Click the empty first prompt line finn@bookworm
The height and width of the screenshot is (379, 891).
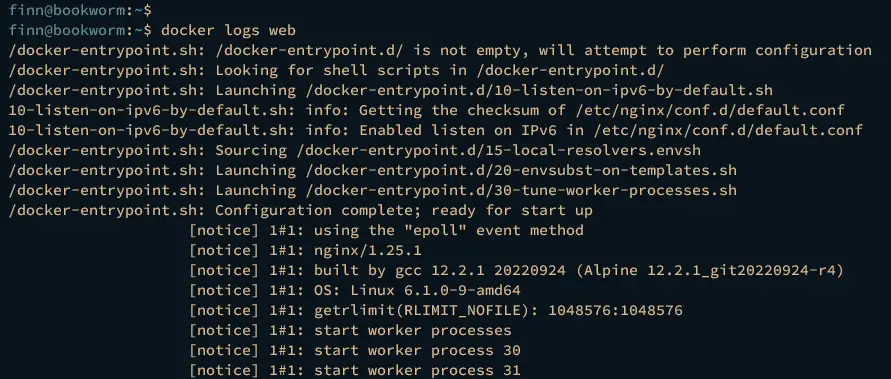pyautogui.click(x=80, y=10)
